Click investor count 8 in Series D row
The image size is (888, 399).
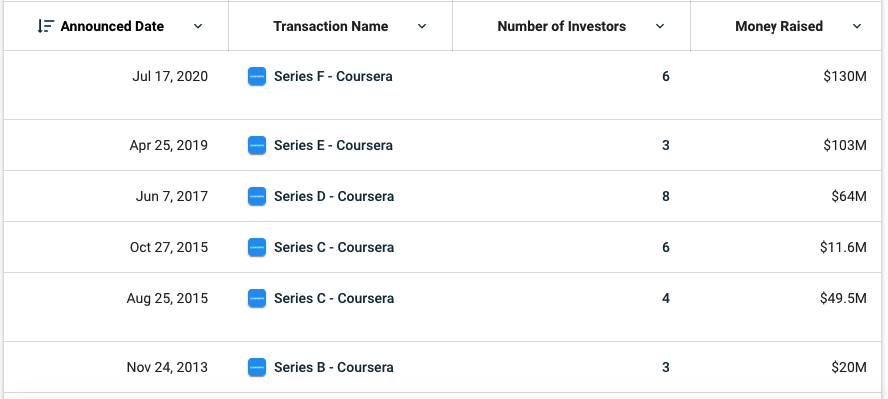[x=665, y=196]
